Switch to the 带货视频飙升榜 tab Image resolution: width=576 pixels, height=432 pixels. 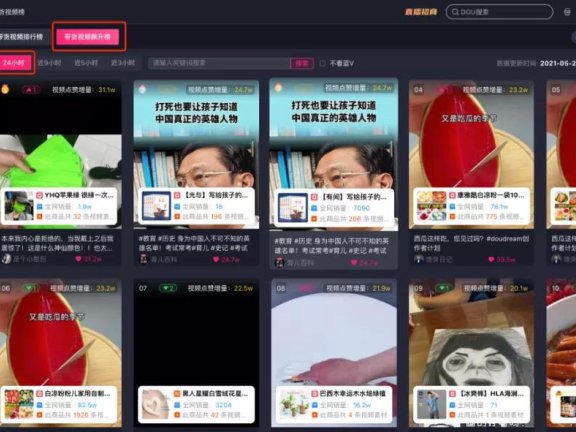pyautogui.click(x=87, y=37)
